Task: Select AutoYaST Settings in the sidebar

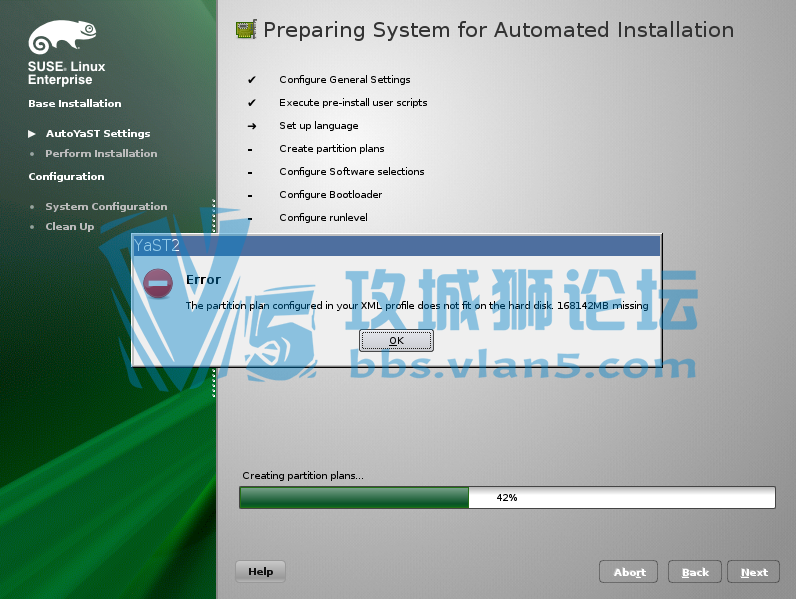Action: pyautogui.click(x=98, y=134)
